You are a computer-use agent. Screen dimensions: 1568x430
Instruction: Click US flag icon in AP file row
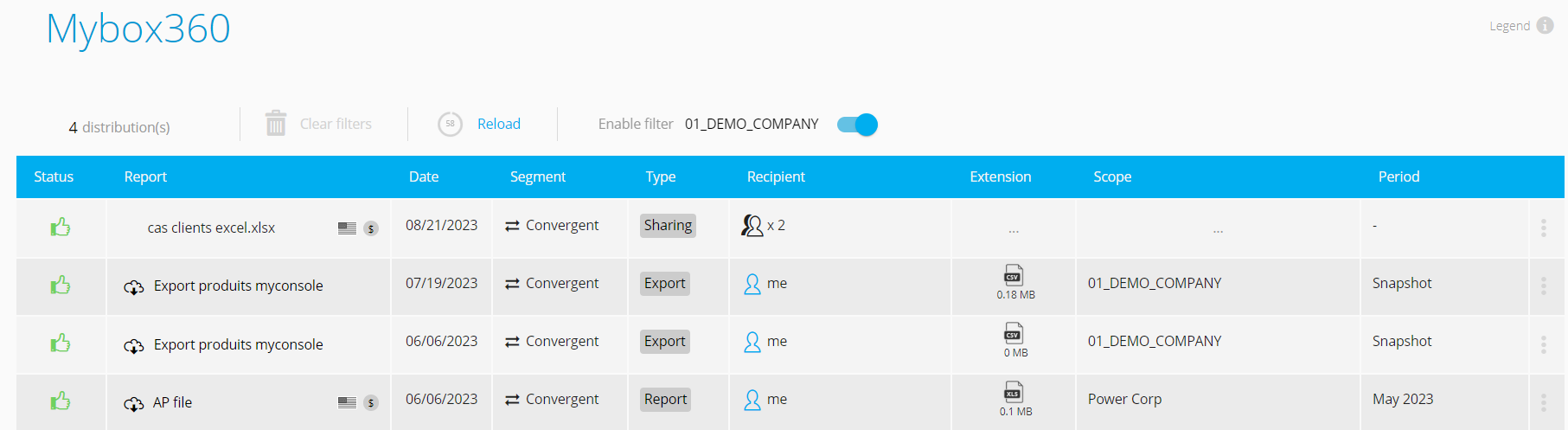[347, 402]
